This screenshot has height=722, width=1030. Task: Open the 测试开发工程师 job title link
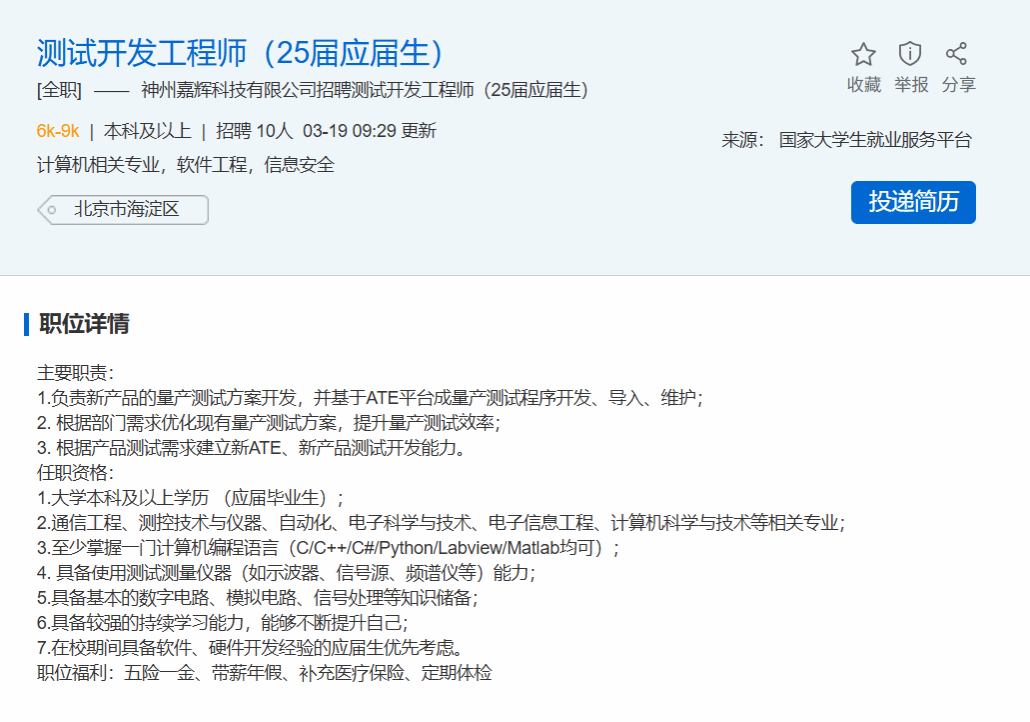(x=240, y=53)
